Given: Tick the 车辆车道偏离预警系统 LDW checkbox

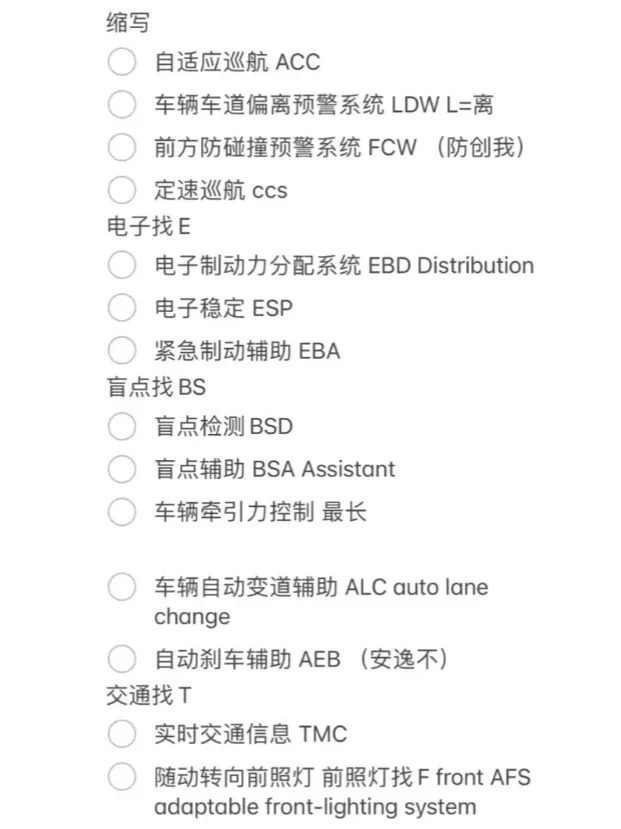Looking at the screenshot, I should 121,104.
